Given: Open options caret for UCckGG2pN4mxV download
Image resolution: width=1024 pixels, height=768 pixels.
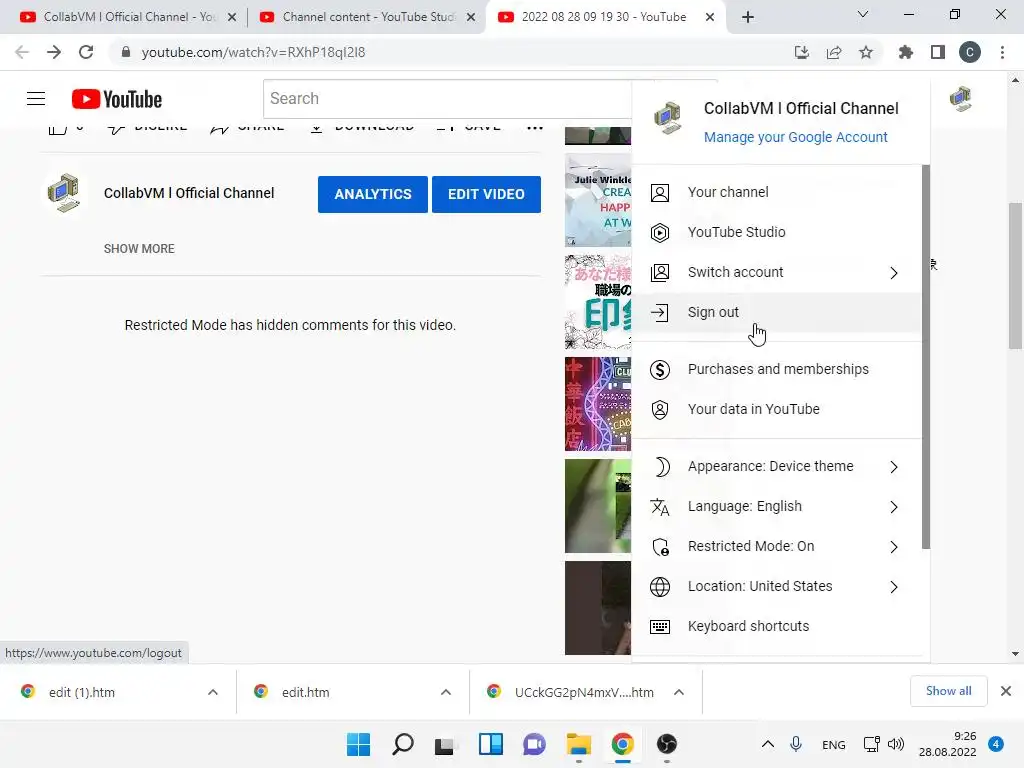Looking at the screenshot, I should point(679,692).
